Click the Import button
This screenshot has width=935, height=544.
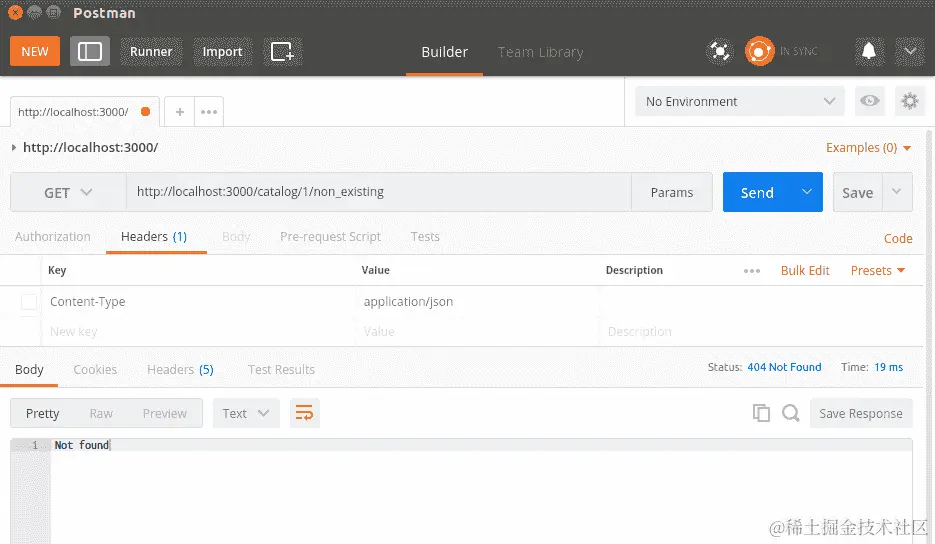pyautogui.click(x=222, y=51)
